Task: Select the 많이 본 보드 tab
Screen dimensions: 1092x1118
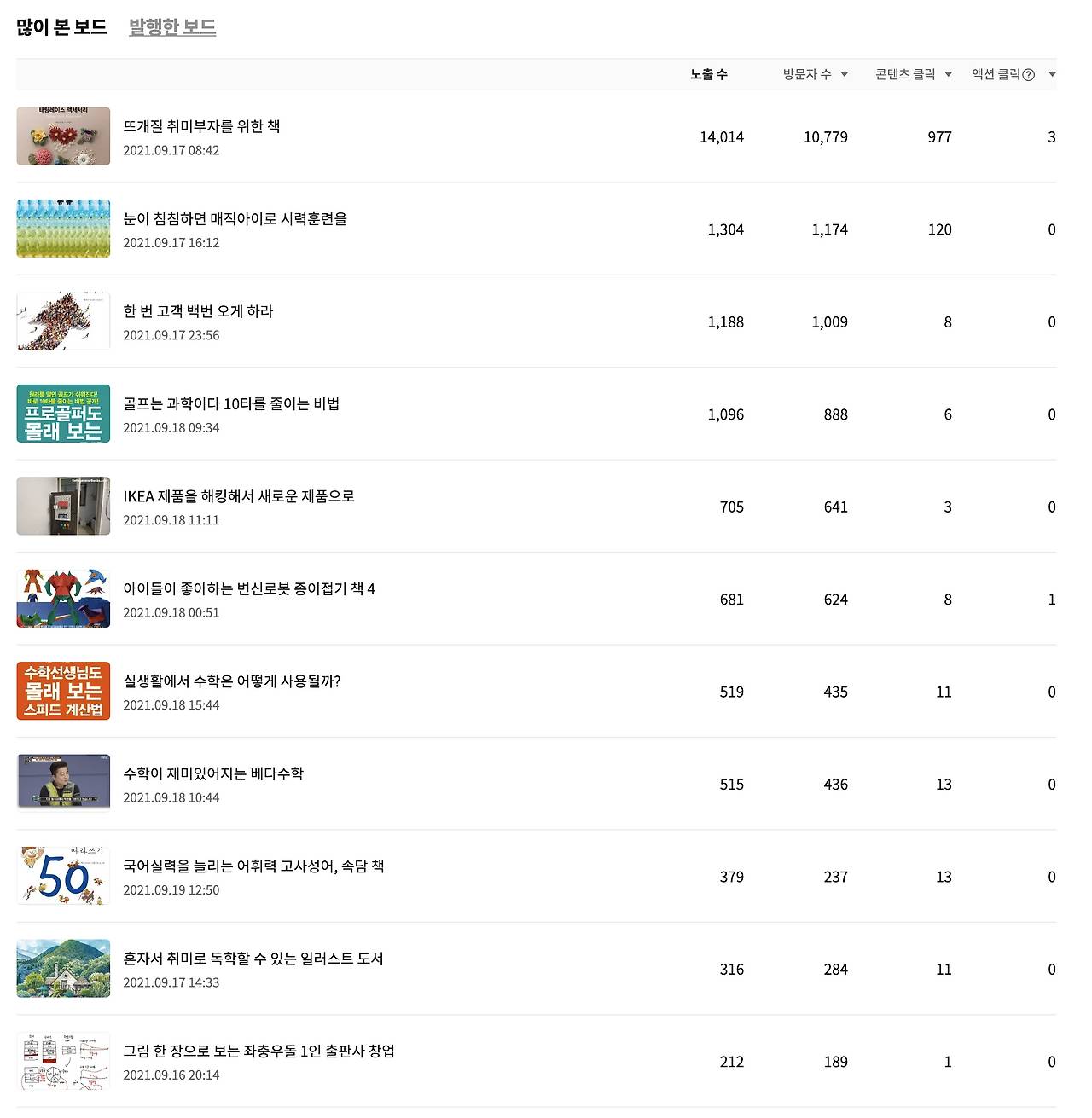Action: (54, 26)
